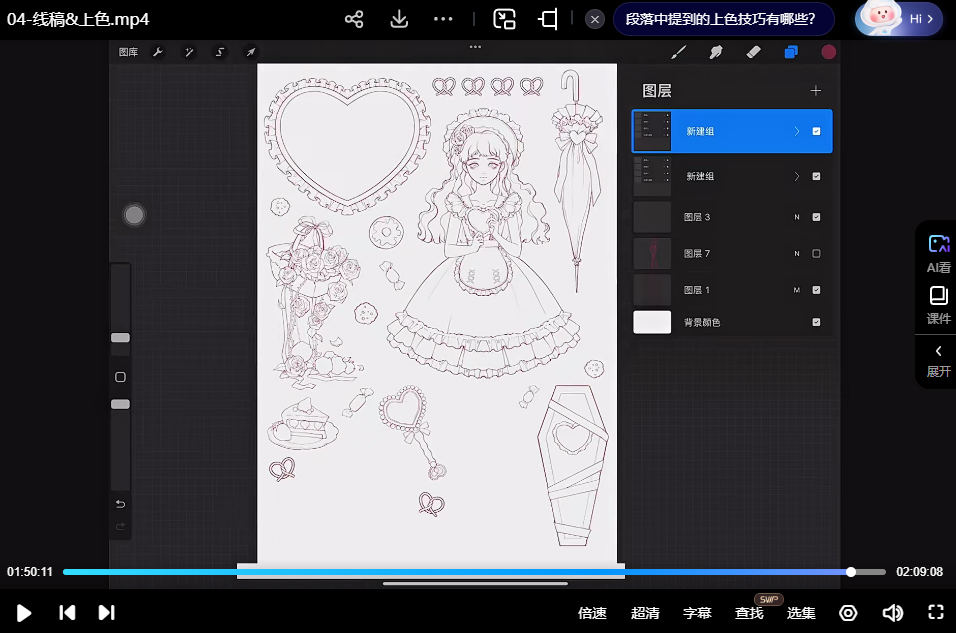Open 倍速 playback speed menu
The height and width of the screenshot is (633, 956).
click(x=592, y=613)
